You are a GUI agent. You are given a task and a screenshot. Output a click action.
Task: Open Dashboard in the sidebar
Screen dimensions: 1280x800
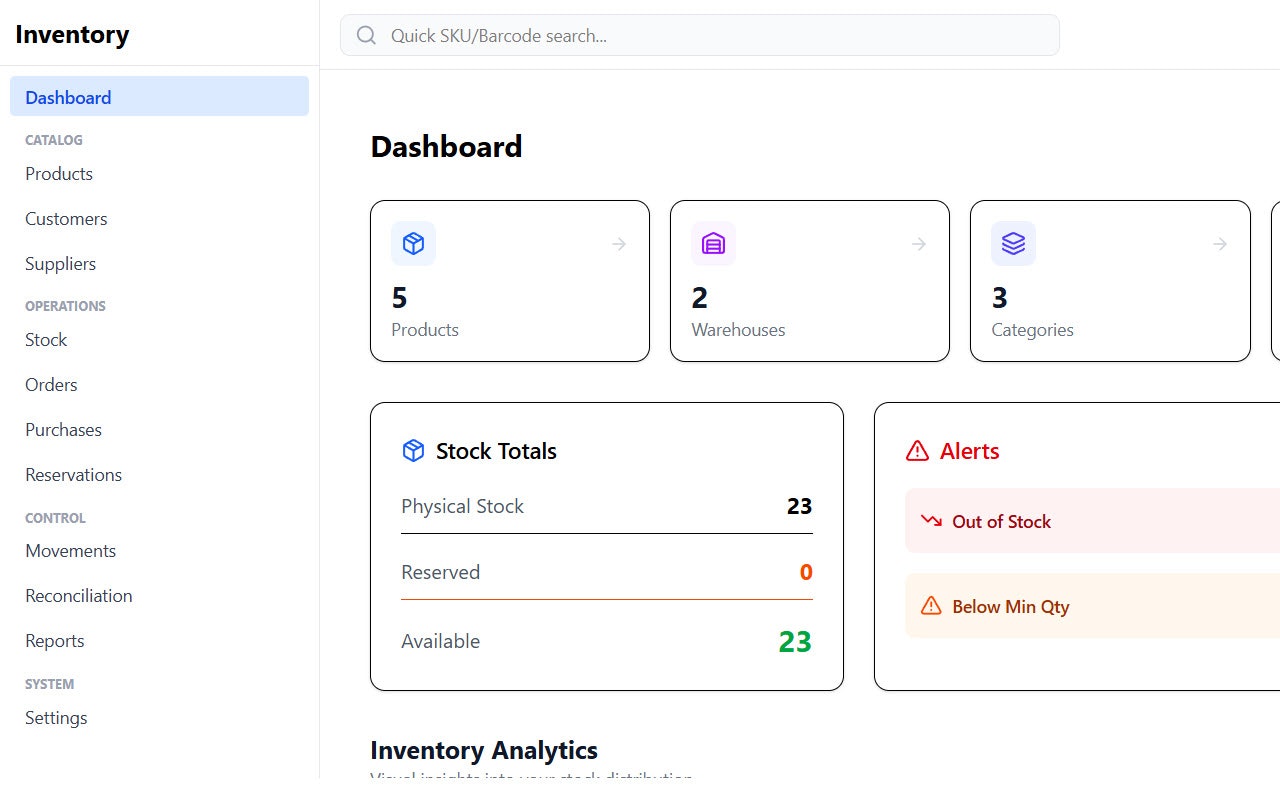[x=159, y=97]
